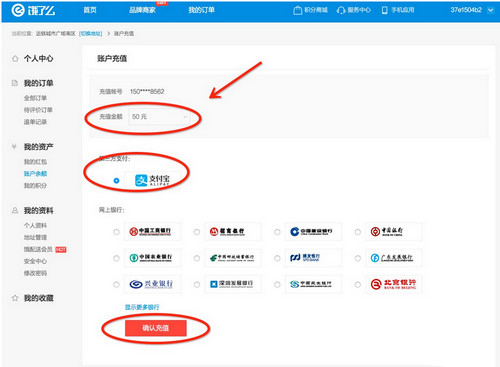Open 饿配送会员 in the sidebar
The width and height of the screenshot is (500, 367).
(38, 249)
